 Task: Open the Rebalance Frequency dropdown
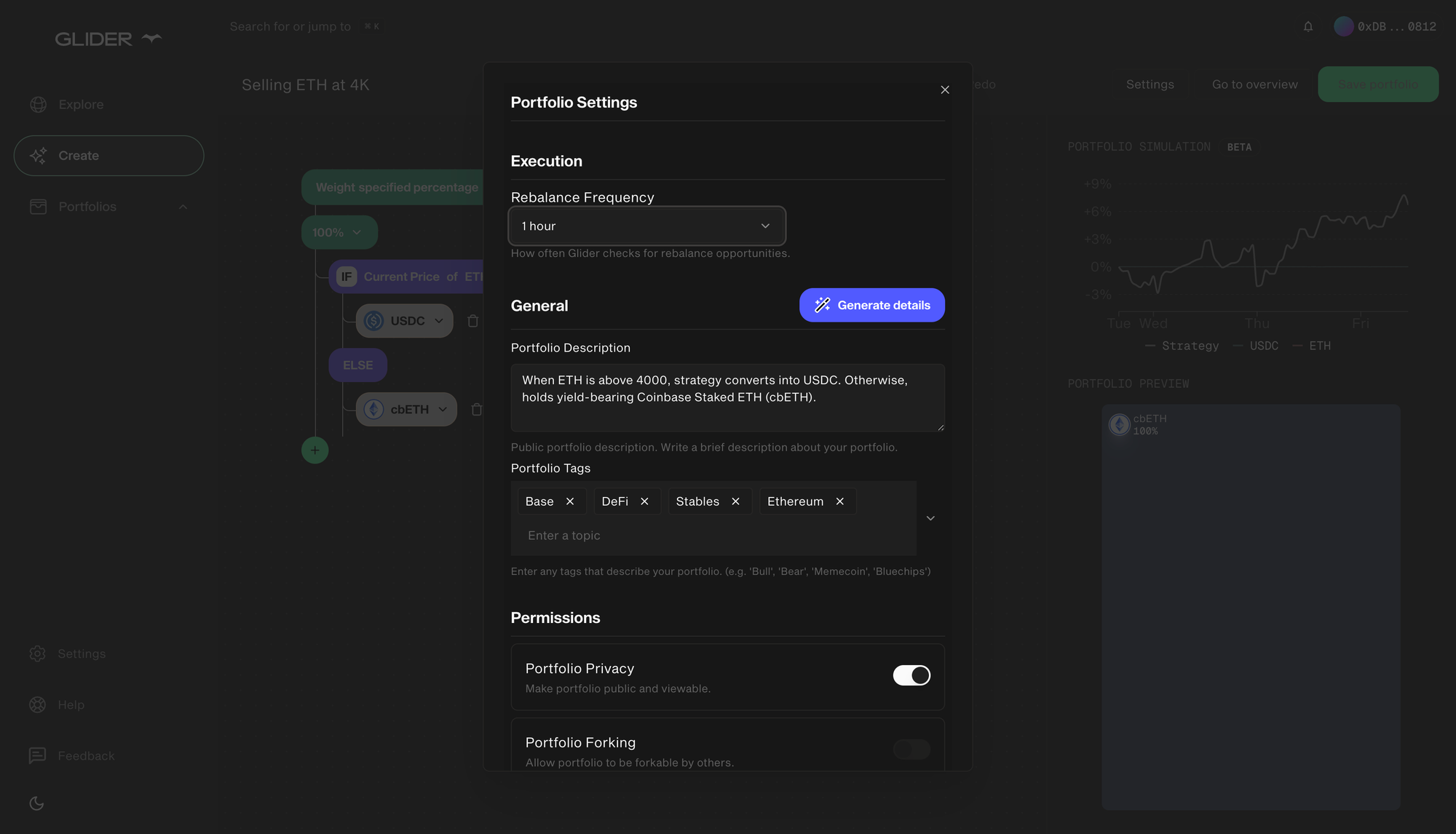click(x=646, y=226)
